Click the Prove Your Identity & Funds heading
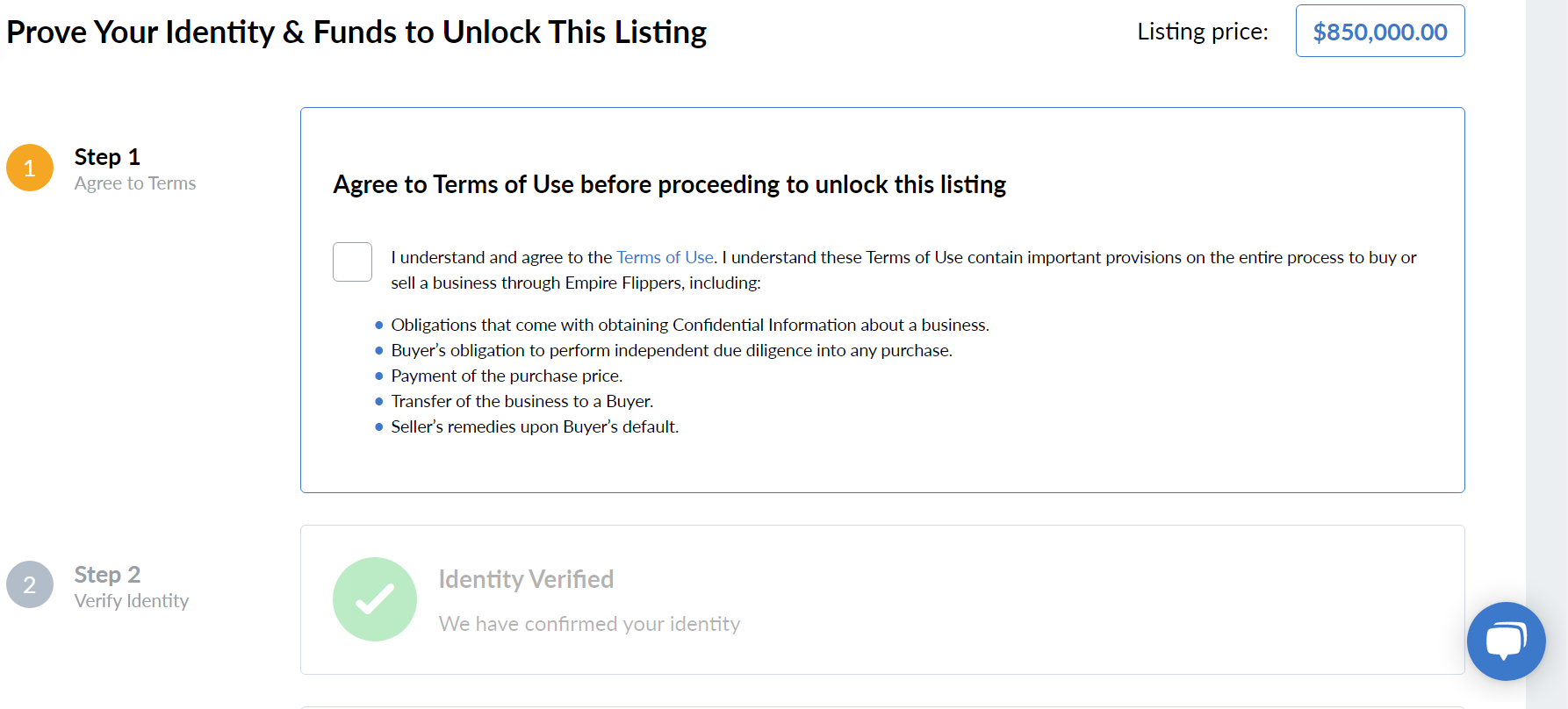 click(x=356, y=32)
